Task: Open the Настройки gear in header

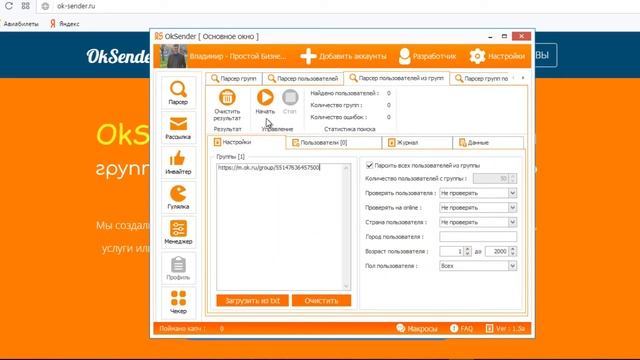Action: click(497, 56)
